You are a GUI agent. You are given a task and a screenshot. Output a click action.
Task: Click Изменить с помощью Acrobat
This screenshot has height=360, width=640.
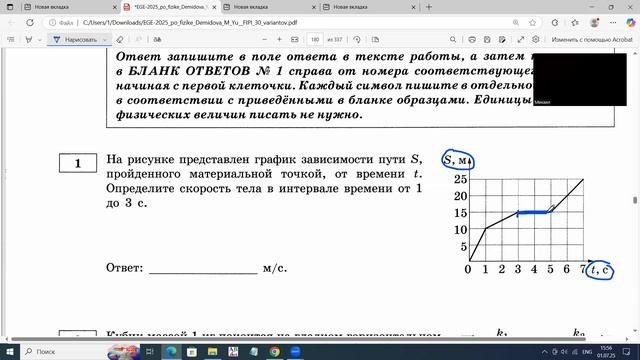(592, 40)
